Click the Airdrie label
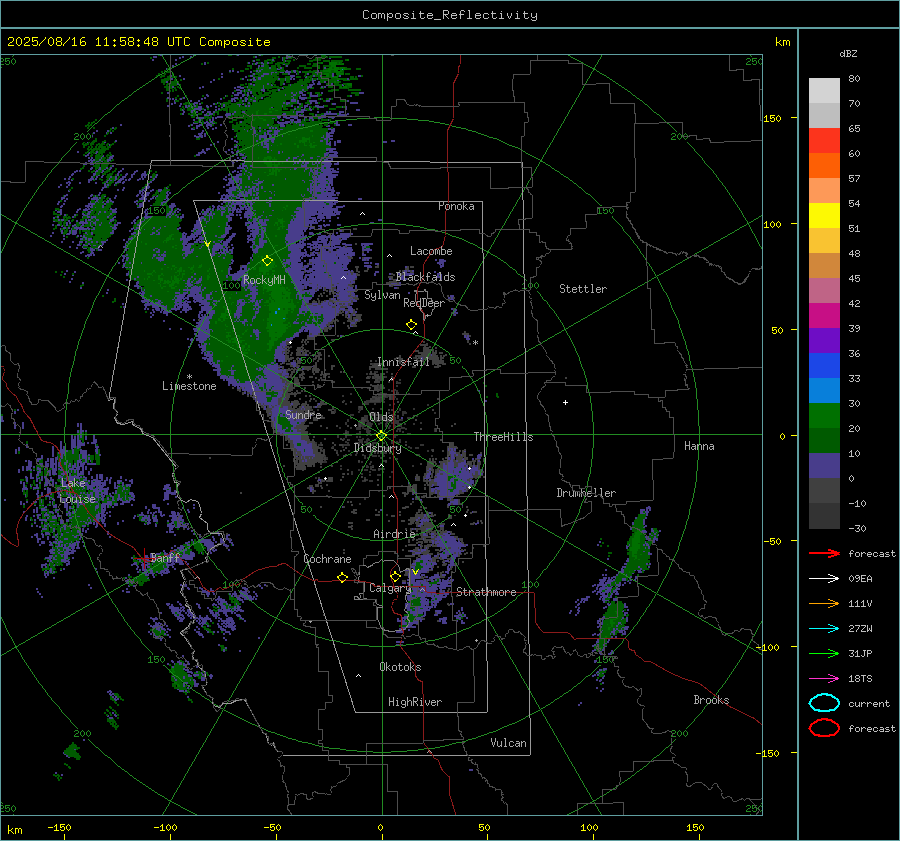 [x=394, y=534]
